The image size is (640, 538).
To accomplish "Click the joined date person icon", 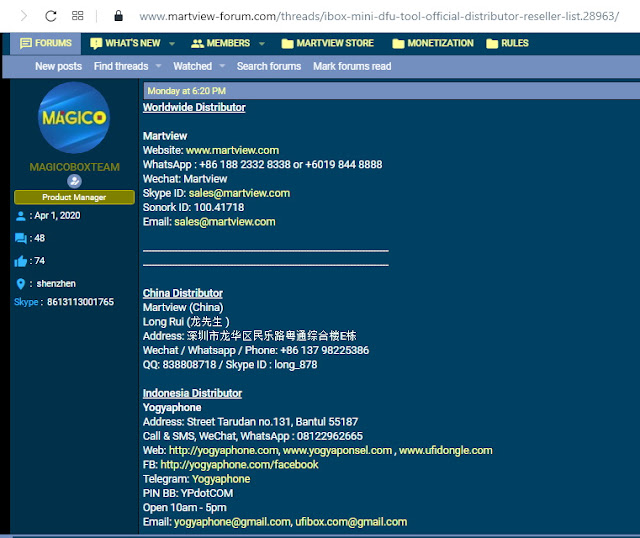I will point(20,216).
